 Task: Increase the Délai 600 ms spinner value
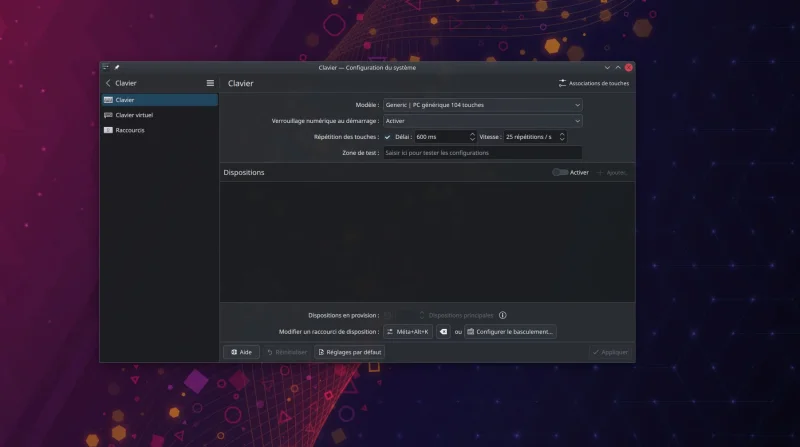pos(472,134)
